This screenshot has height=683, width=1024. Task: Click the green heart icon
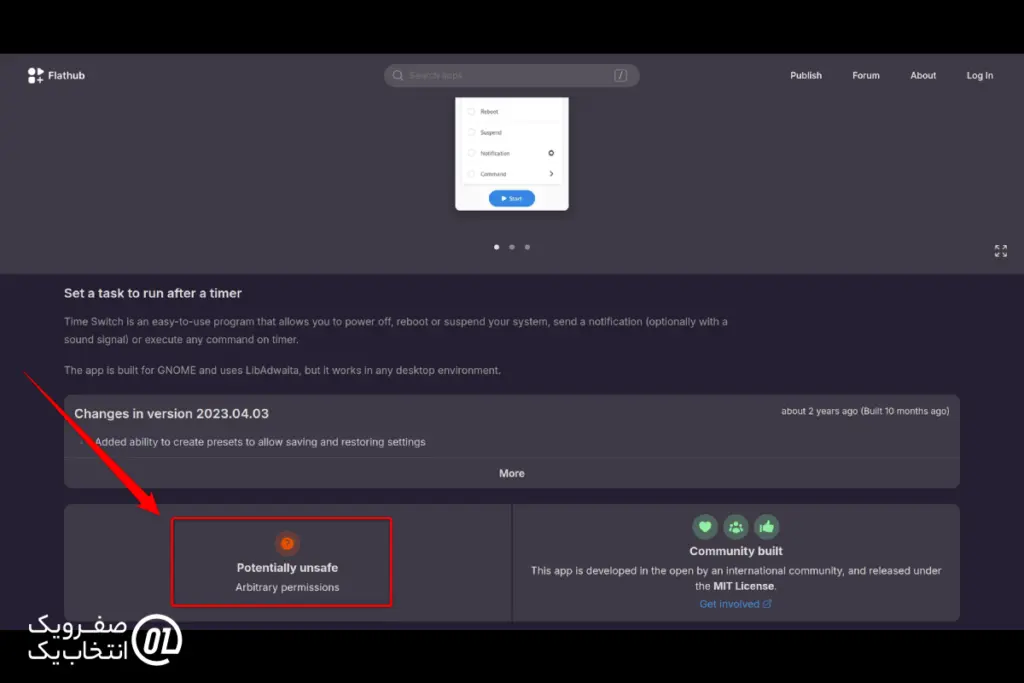705,526
